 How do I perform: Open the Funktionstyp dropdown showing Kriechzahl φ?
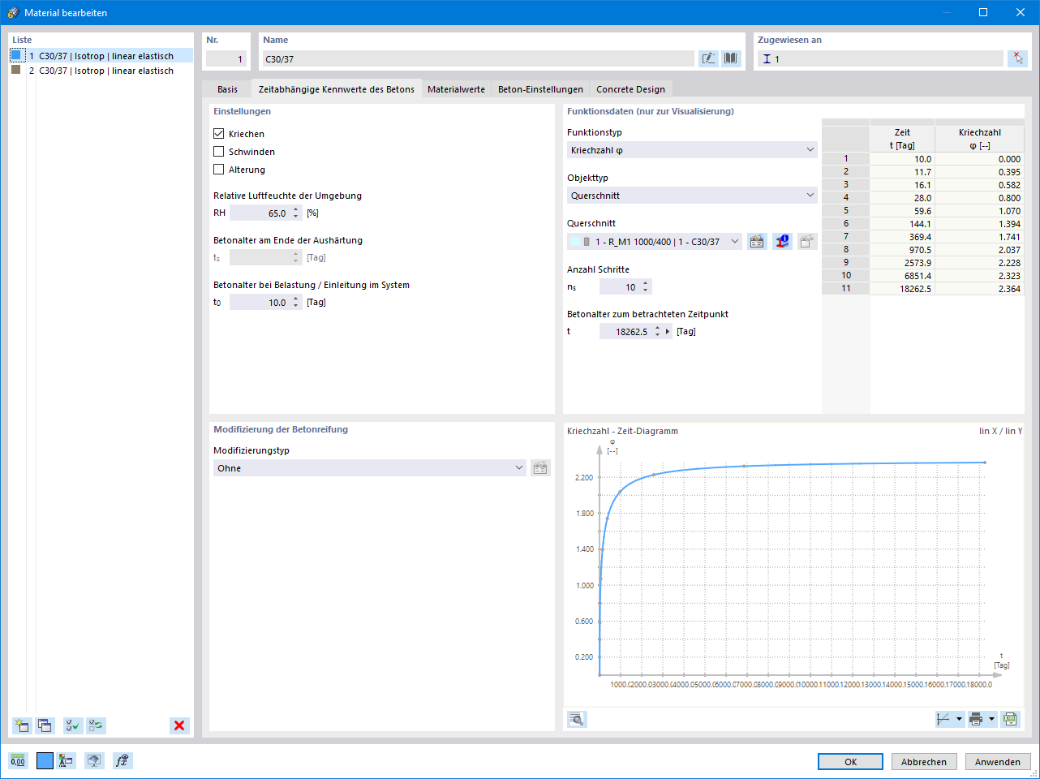[x=692, y=150]
